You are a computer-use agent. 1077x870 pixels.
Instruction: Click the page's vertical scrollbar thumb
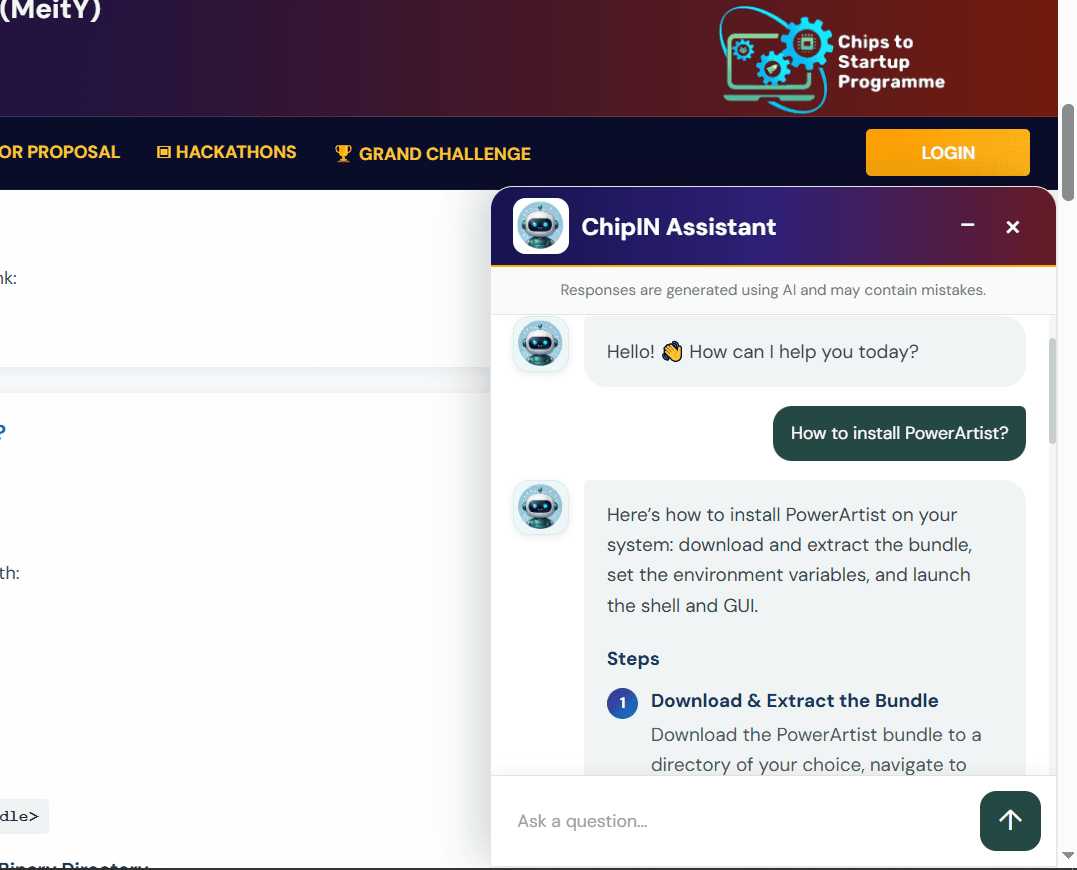(x=1067, y=152)
